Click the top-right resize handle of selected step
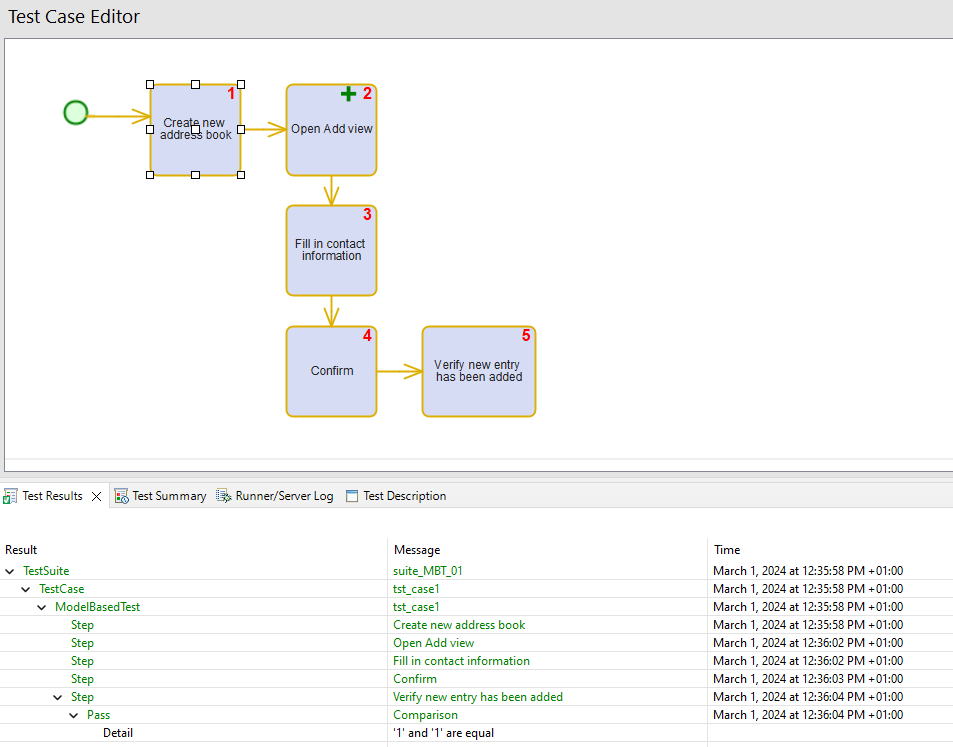Screen dimensions: 953x747 click(x=241, y=85)
